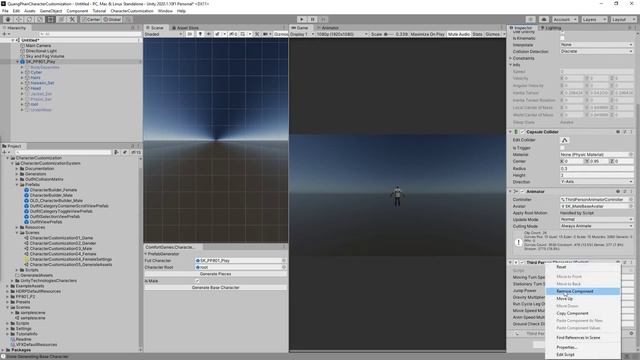Toggle Is Kinematic checkbox
Image resolution: width=640 pixels, height=360 pixels.
tap(562, 38)
